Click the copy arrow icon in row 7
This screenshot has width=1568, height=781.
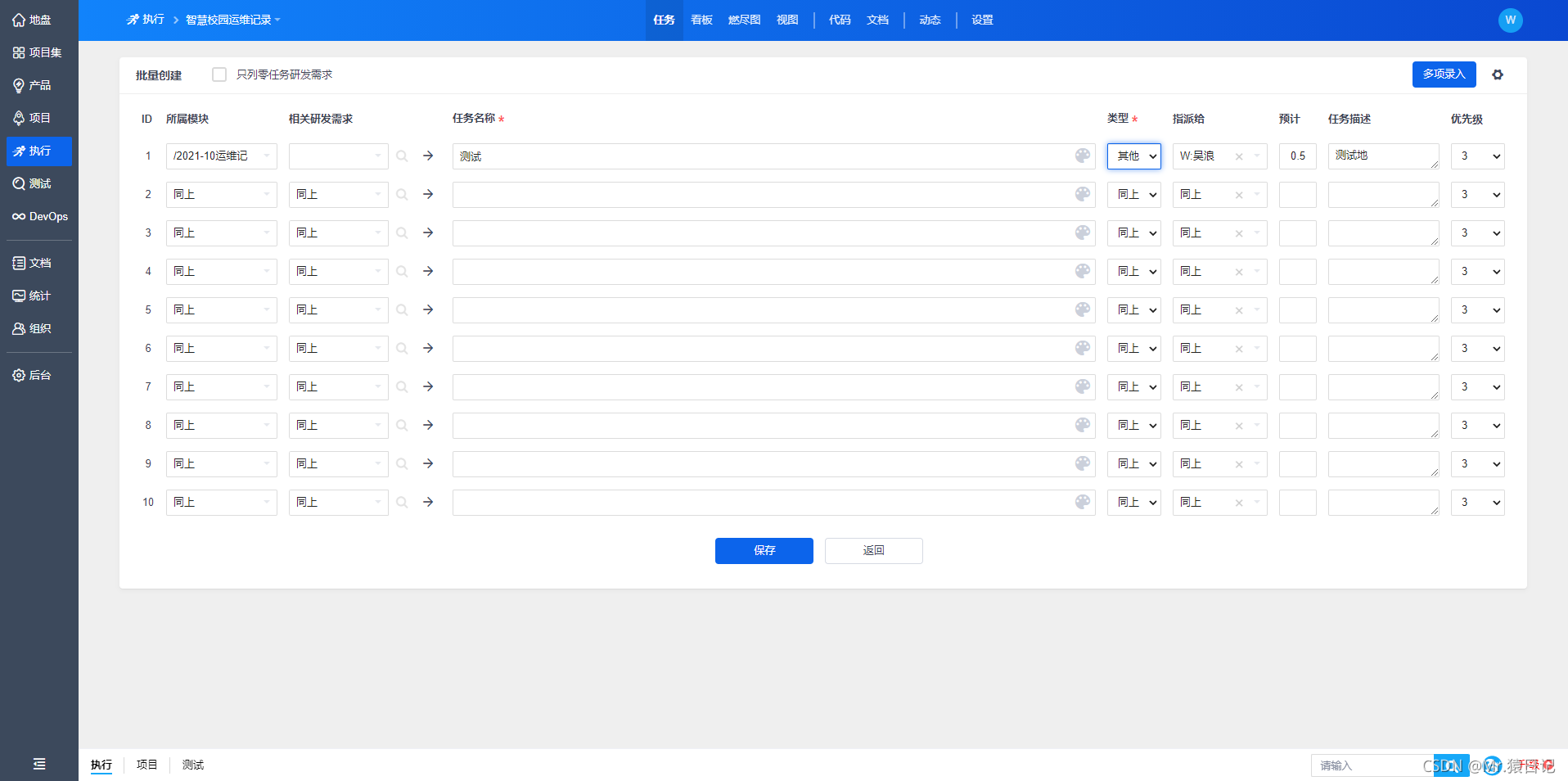(428, 386)
